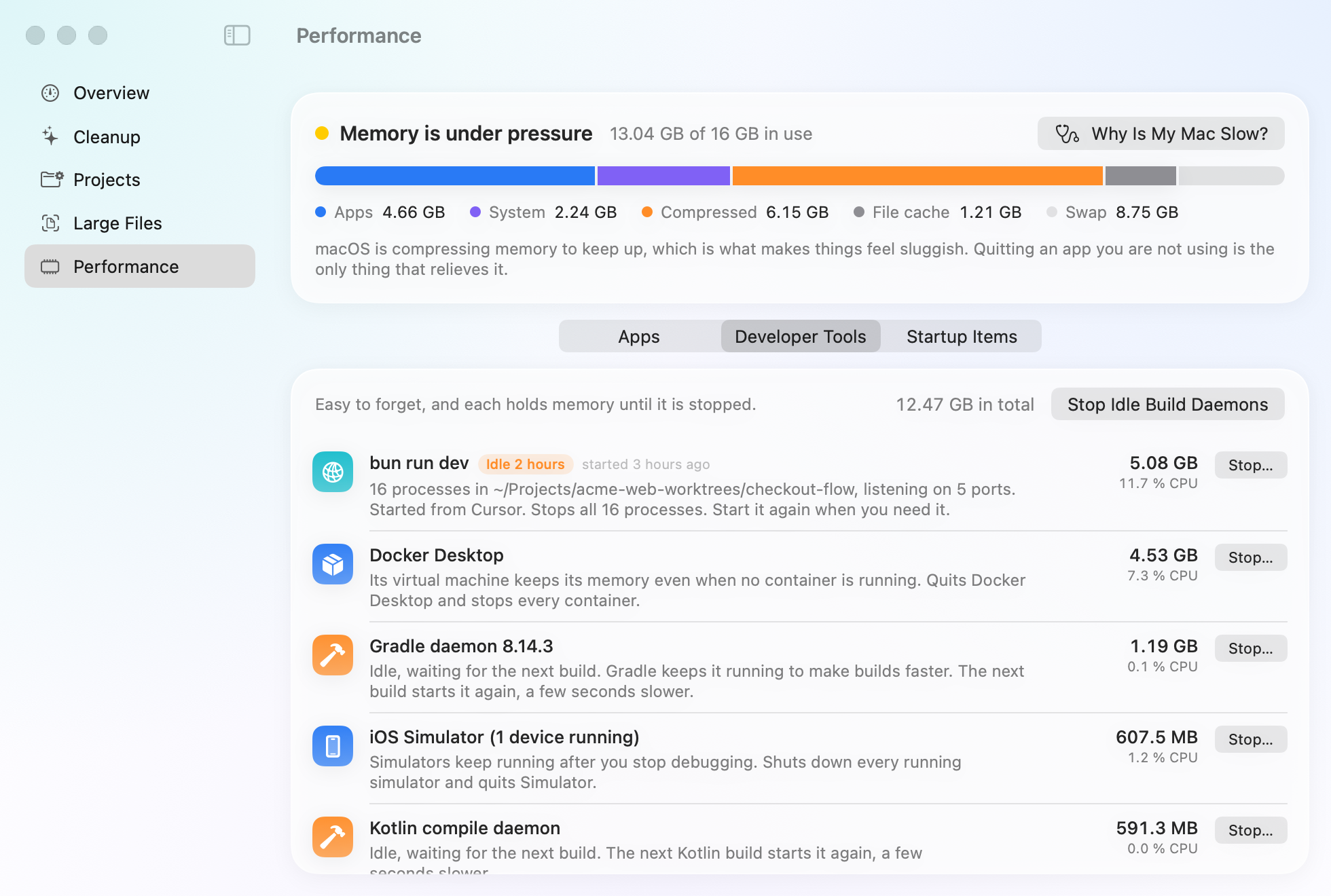Stop Docker Desktop
The width and height of the screenshot is (1331, 896).
pos(1251,558)
